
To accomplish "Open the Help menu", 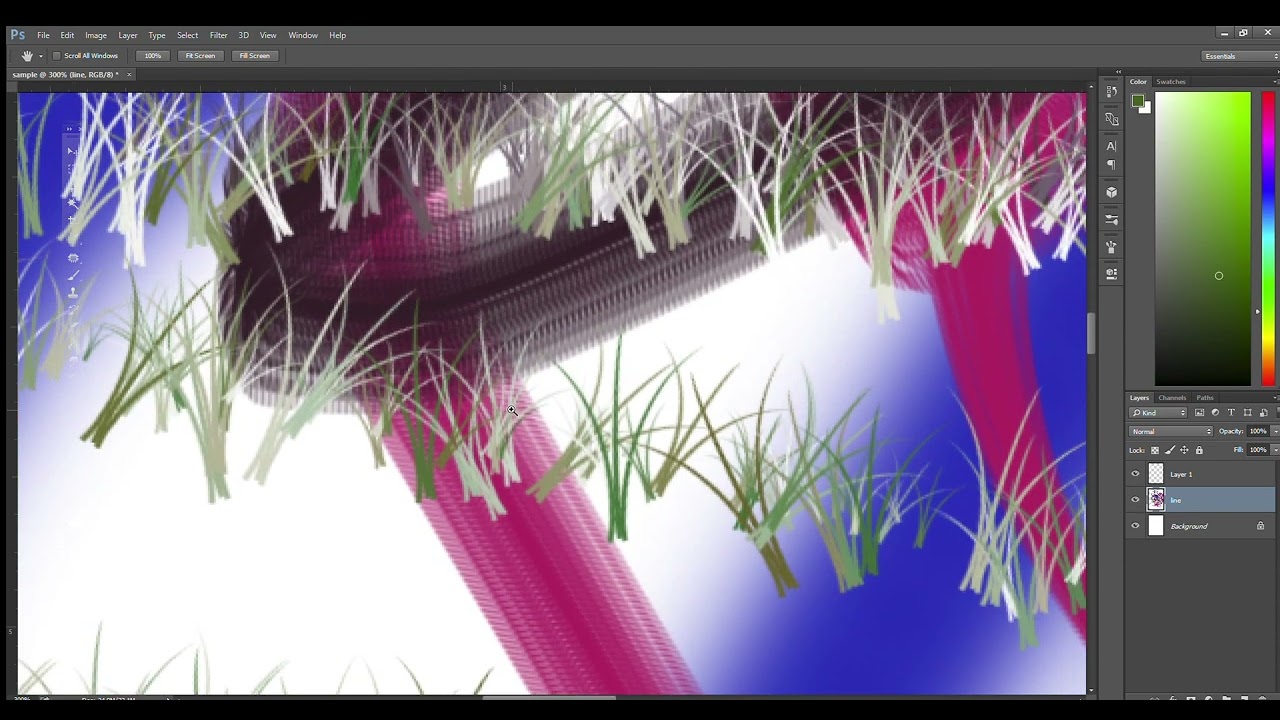I will click(338, 35).
